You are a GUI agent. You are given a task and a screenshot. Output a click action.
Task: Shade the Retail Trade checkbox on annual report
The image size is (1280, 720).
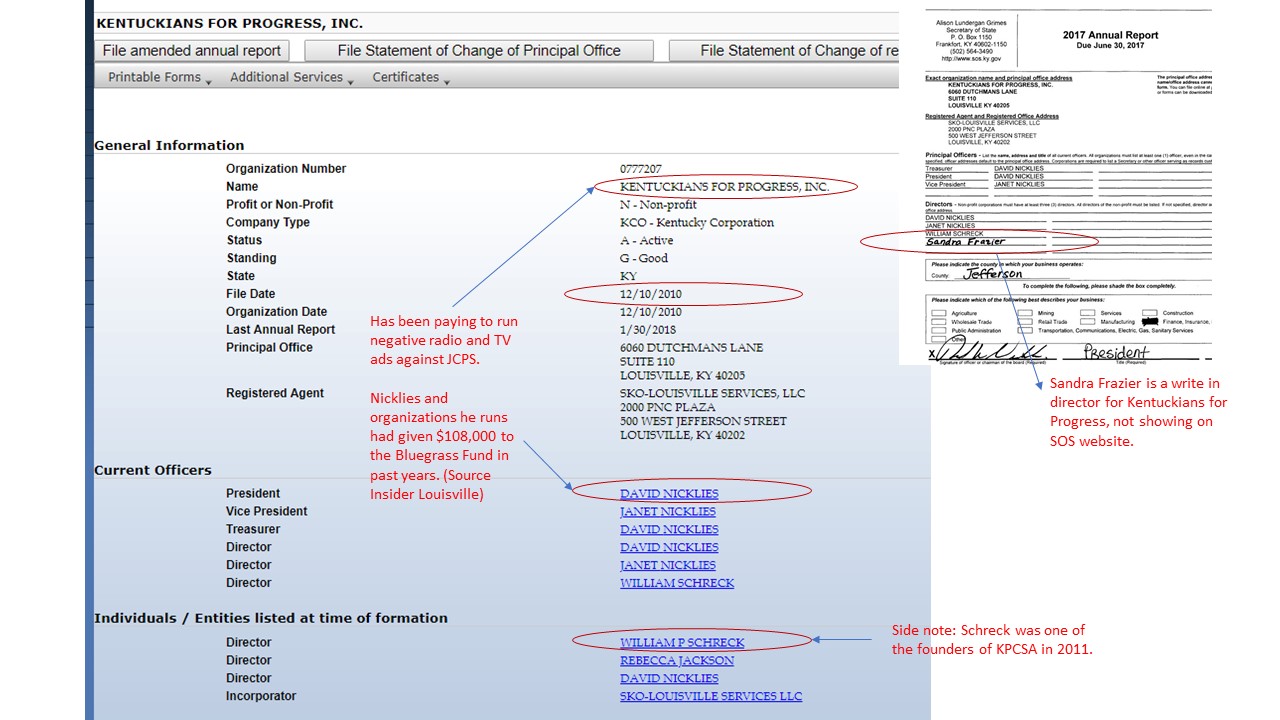1025,322
